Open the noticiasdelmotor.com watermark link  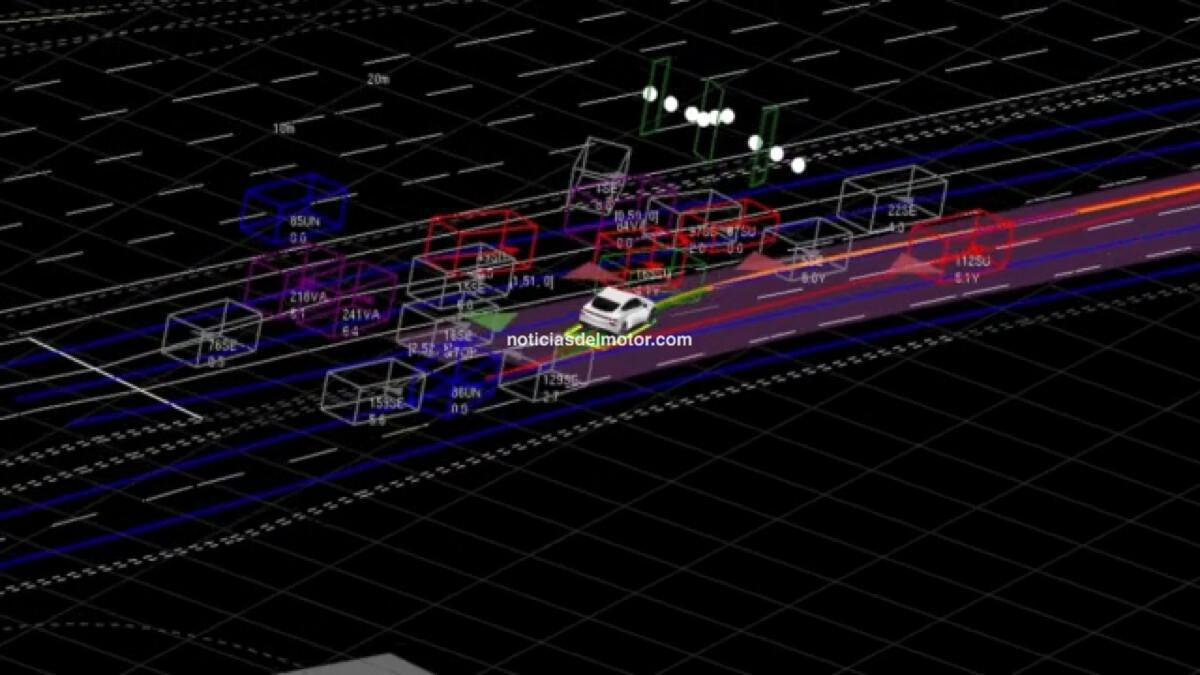coord(595,339)
